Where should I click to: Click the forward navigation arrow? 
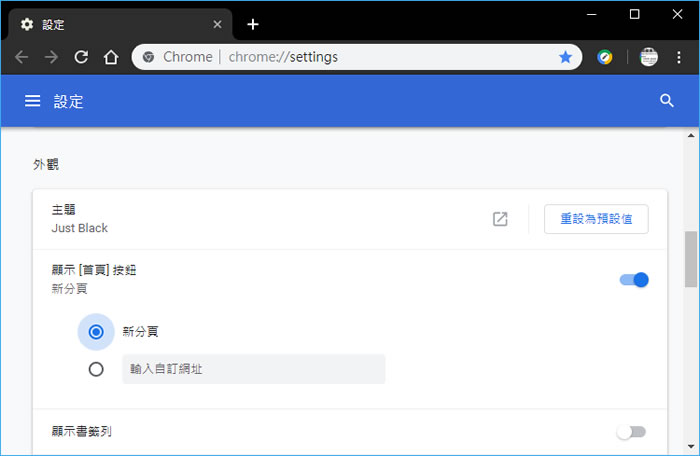pyautogui.click(x=51, y=57)
